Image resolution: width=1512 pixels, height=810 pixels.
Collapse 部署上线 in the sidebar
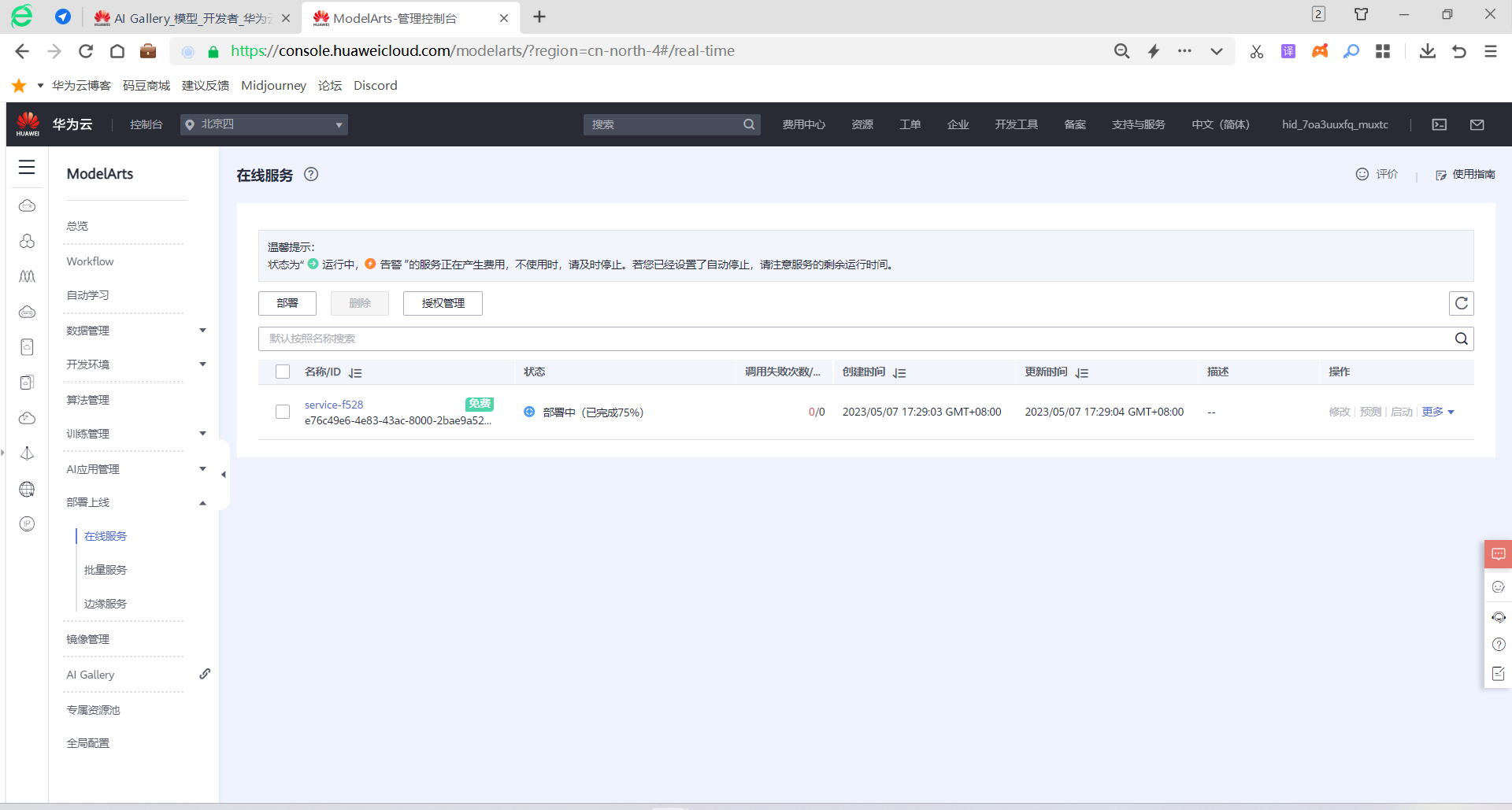tap(202, 502)
